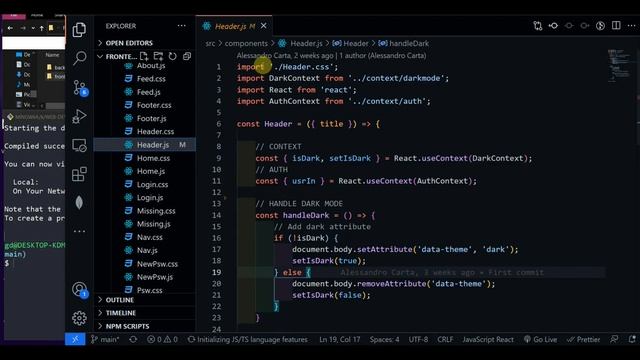Create a new folder in FRONTEND folder
This screenshot has width=640, height=360.
[158, 56]
